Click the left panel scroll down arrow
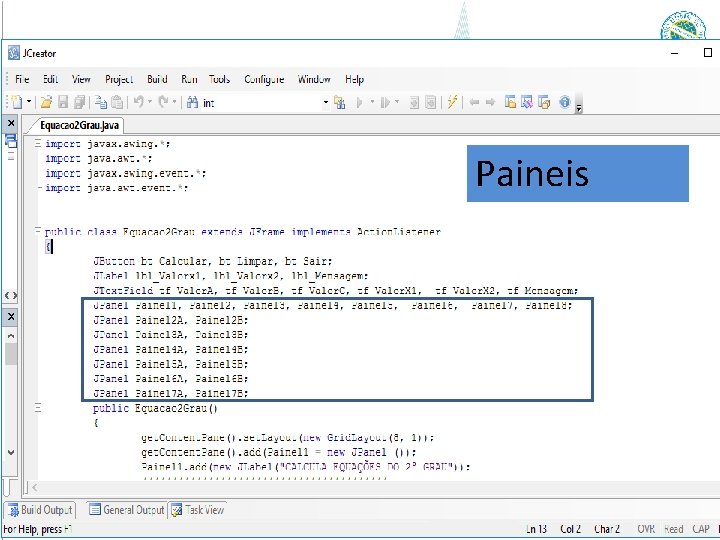Image resolution: width=720 pixels, height=540 pixels. (x=11, y=452)
